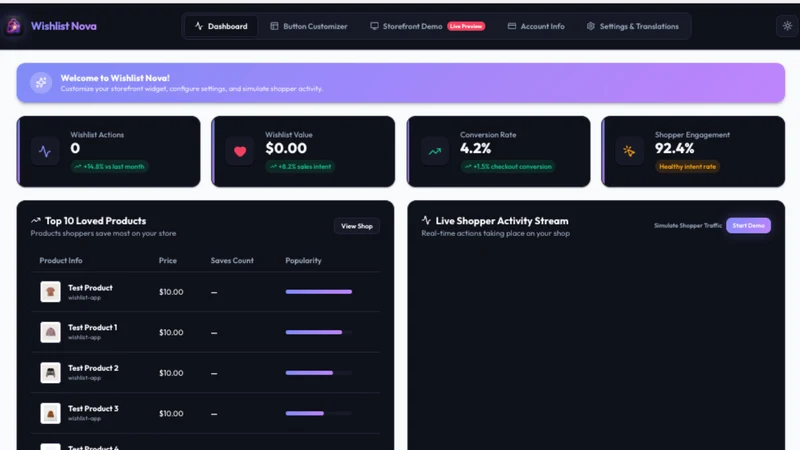Go to Account Info tab

click(536, 26)
